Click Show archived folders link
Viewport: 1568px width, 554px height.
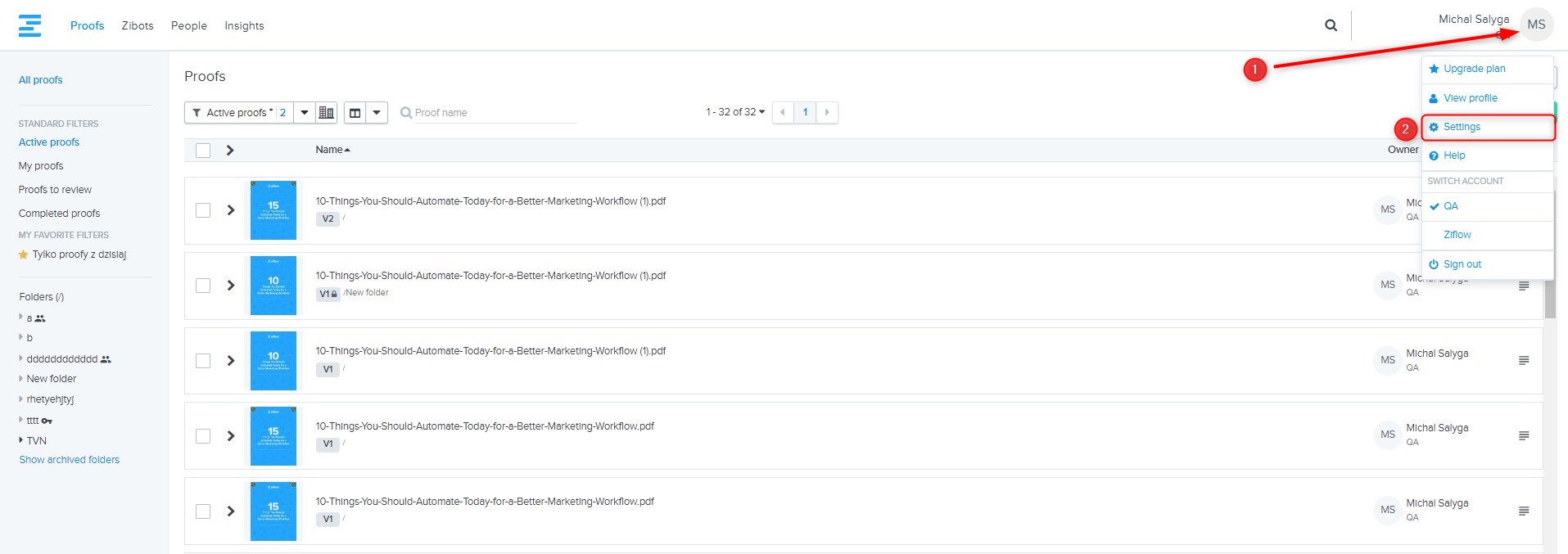[x=70, y=460]
